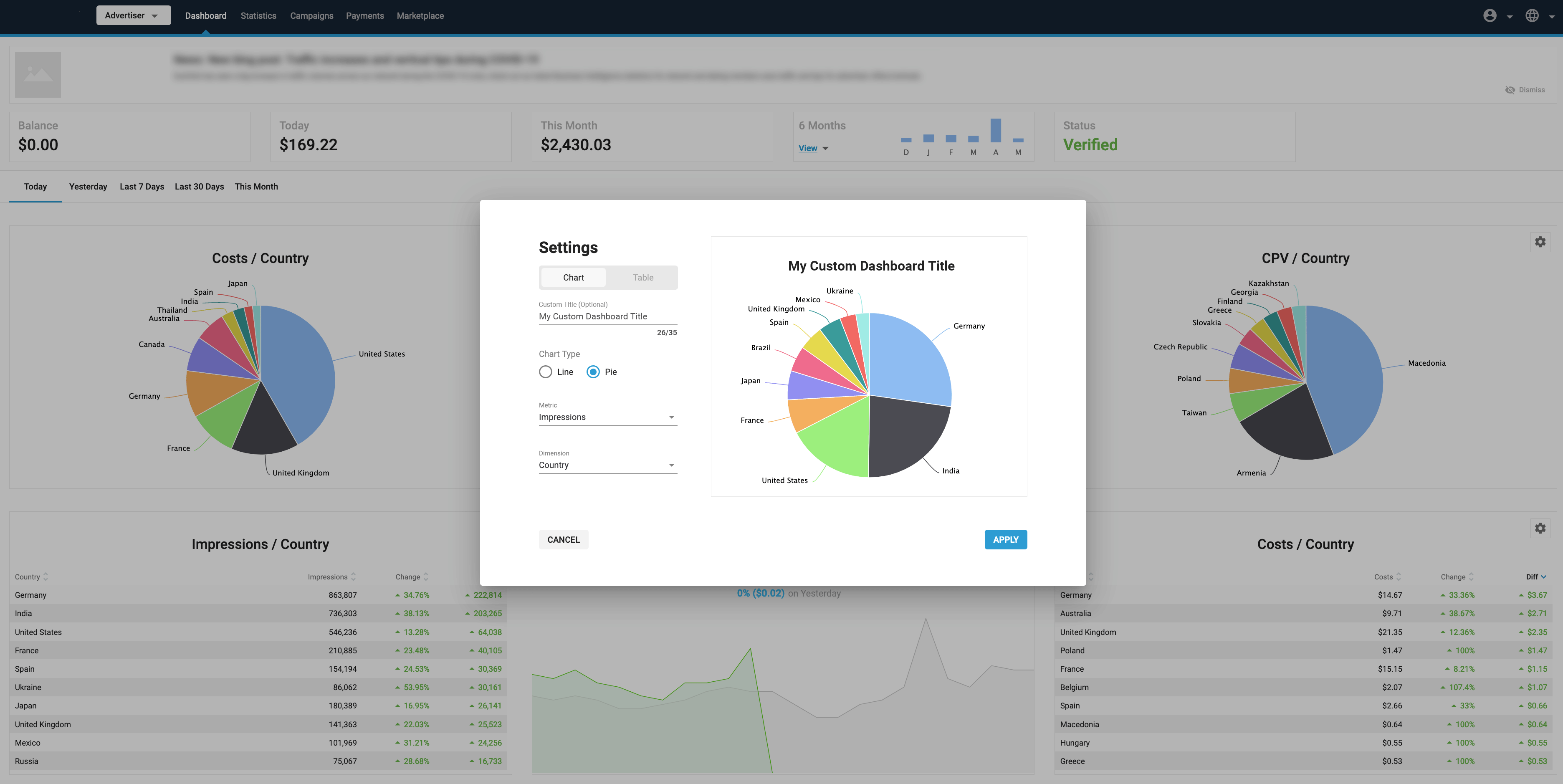Switch to Last 7 Days tab
The width and height of the screenshot is (1563, 784).
[142, 186]
